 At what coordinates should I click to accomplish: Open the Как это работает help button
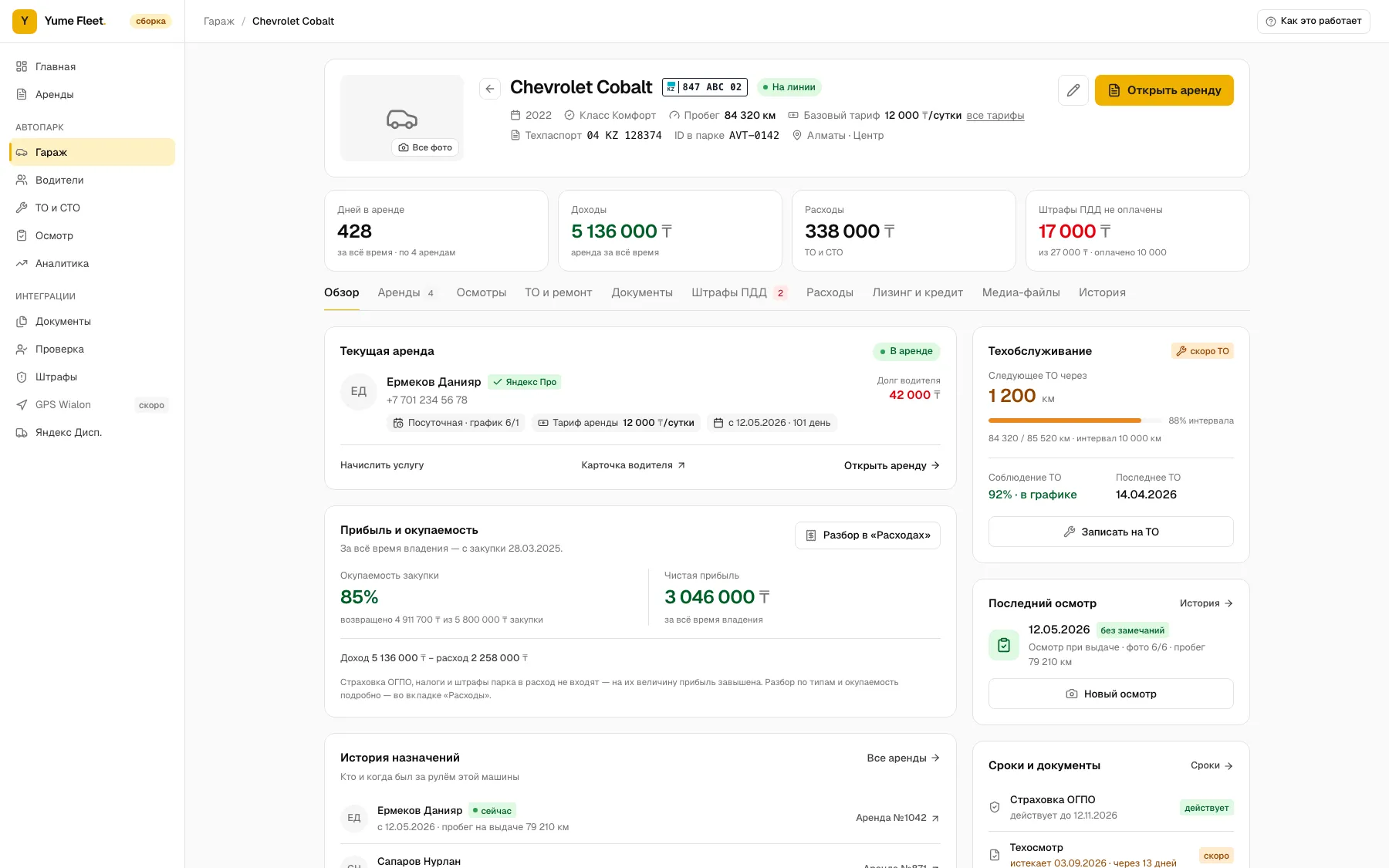(x=1313, y=22)
